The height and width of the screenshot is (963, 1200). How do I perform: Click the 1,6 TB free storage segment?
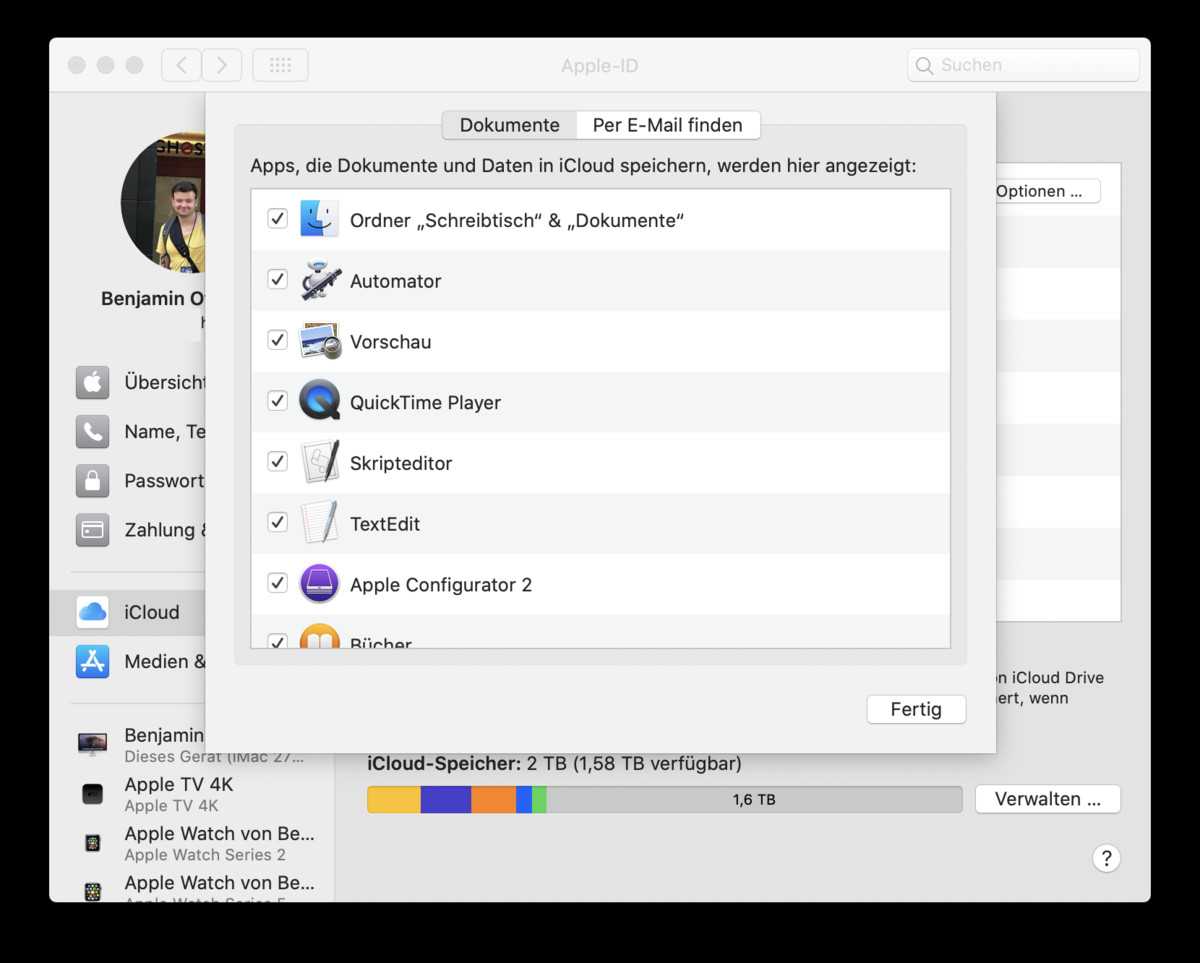pos(754,799)
